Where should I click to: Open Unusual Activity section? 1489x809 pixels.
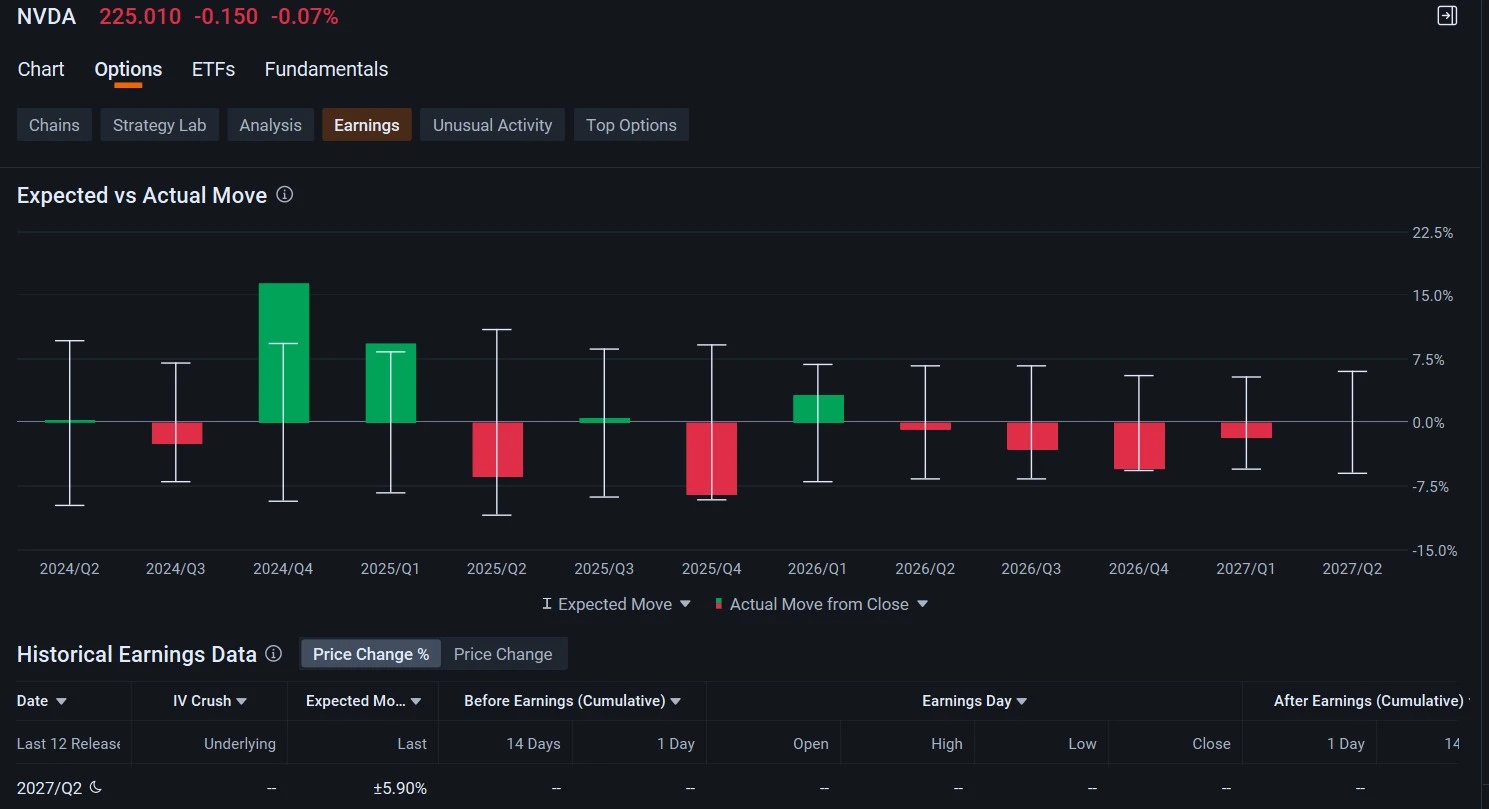(x=492, y=125)
